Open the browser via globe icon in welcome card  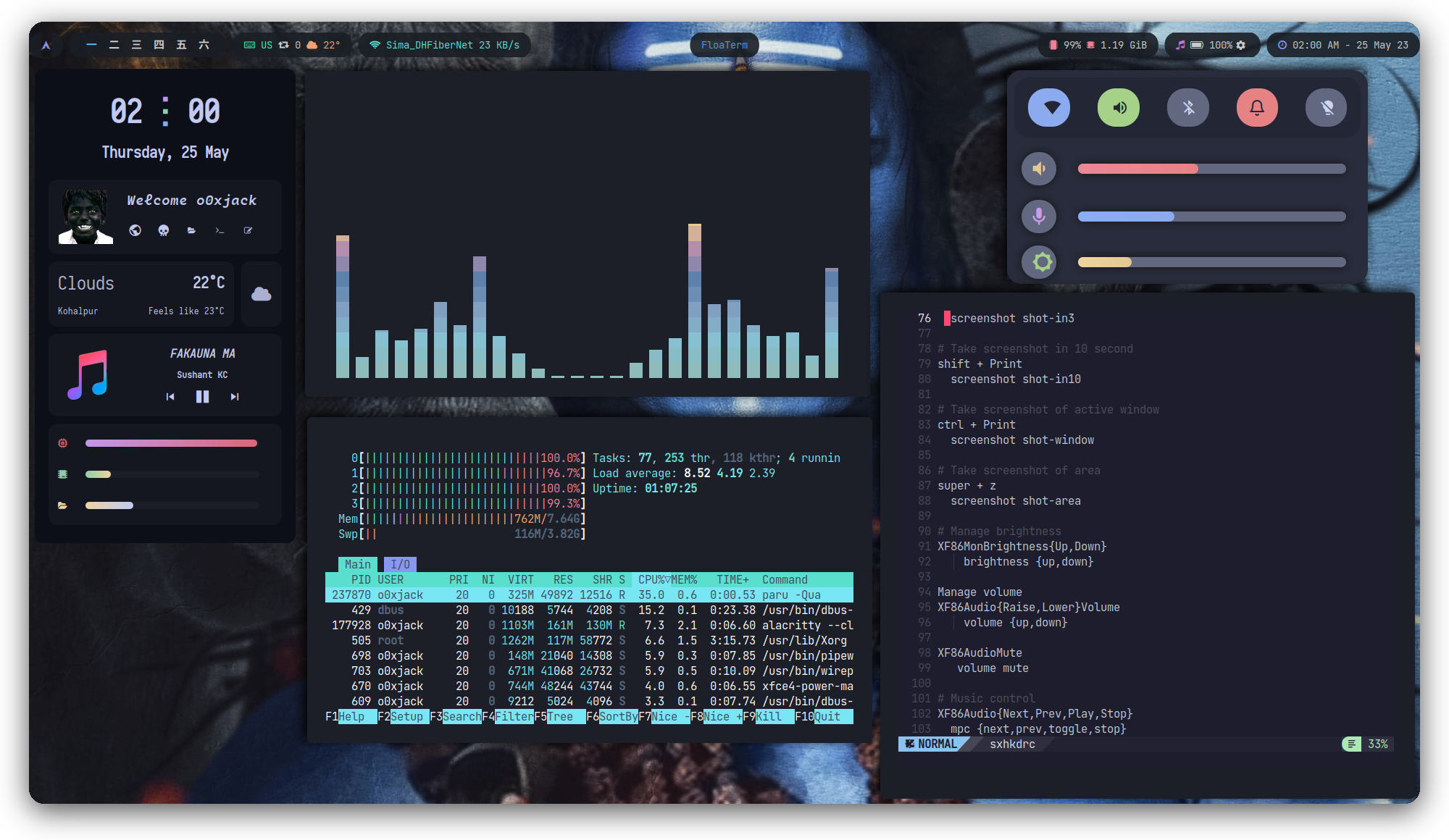tap(135, 230)
